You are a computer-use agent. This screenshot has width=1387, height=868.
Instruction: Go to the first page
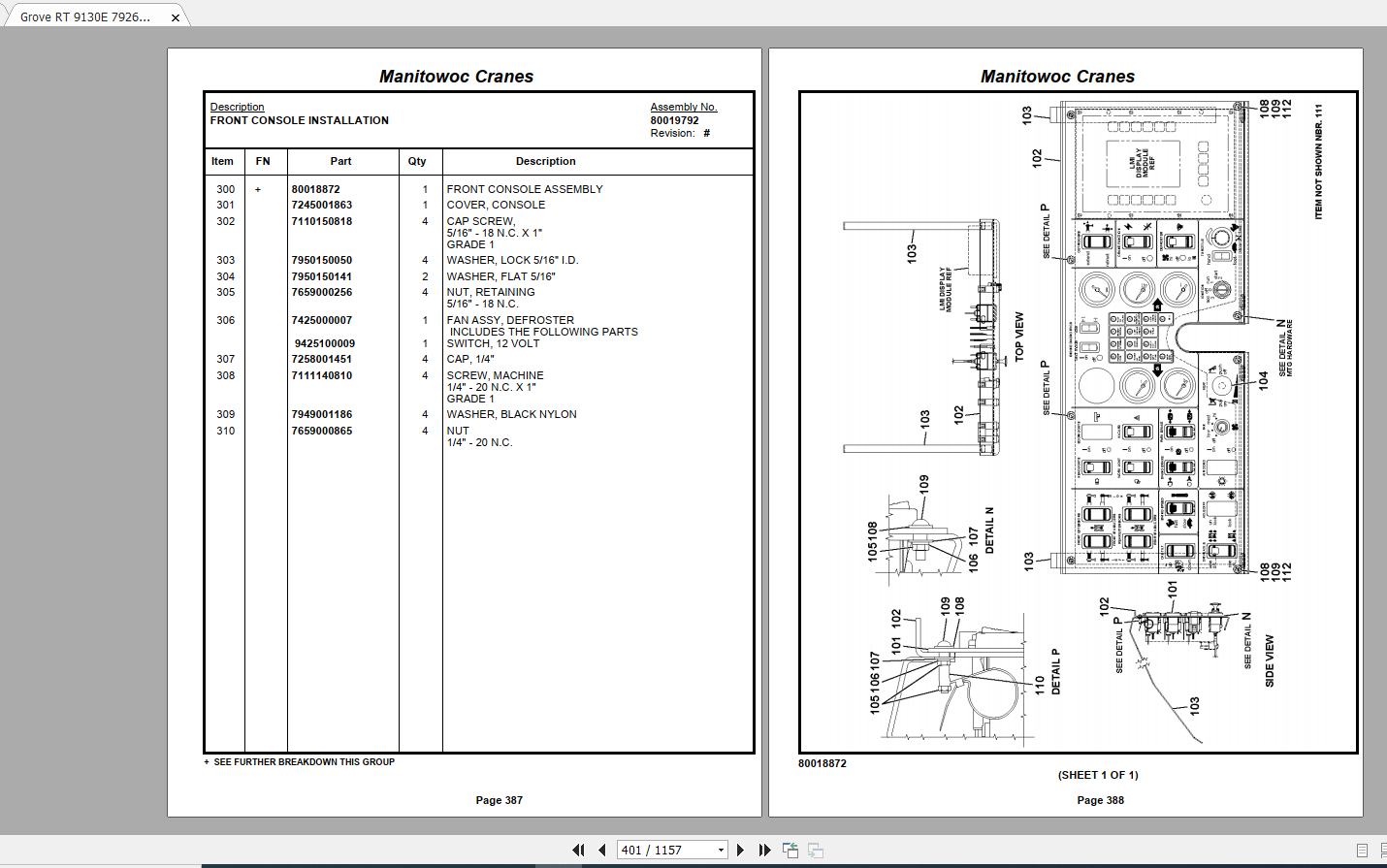[579, 850]
